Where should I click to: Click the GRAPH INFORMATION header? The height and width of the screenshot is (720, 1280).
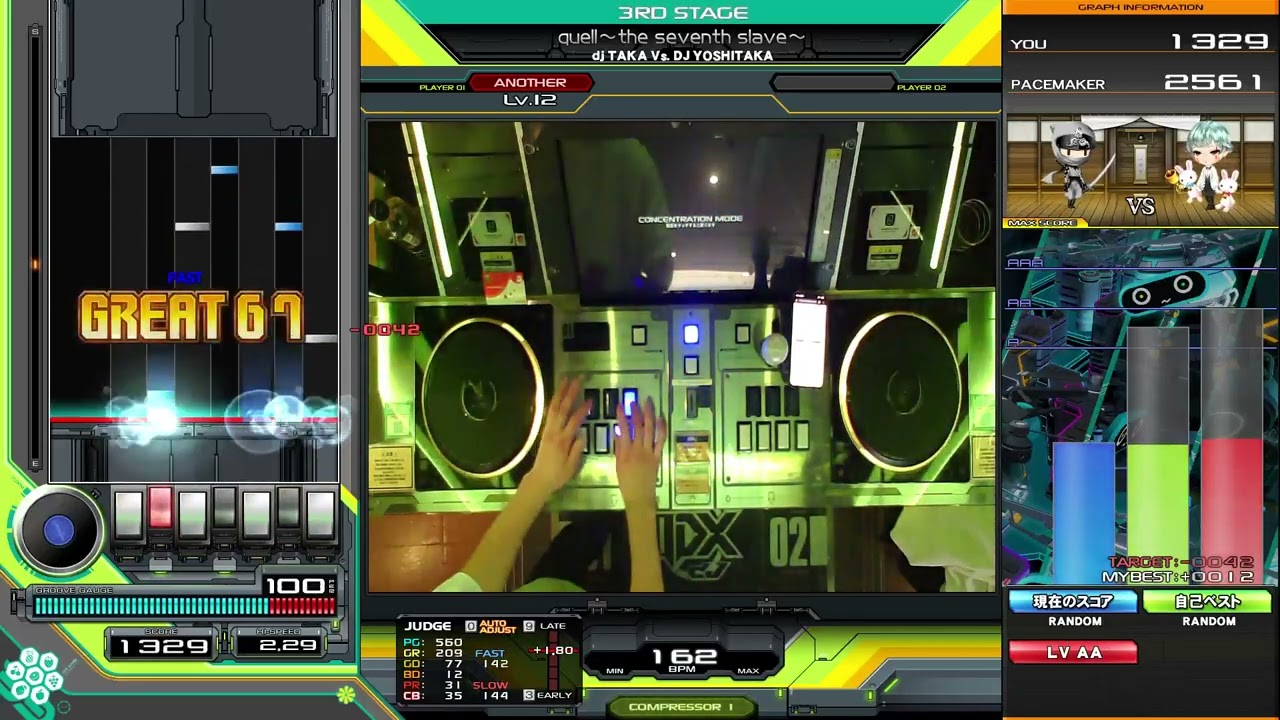coord(1140,7)
